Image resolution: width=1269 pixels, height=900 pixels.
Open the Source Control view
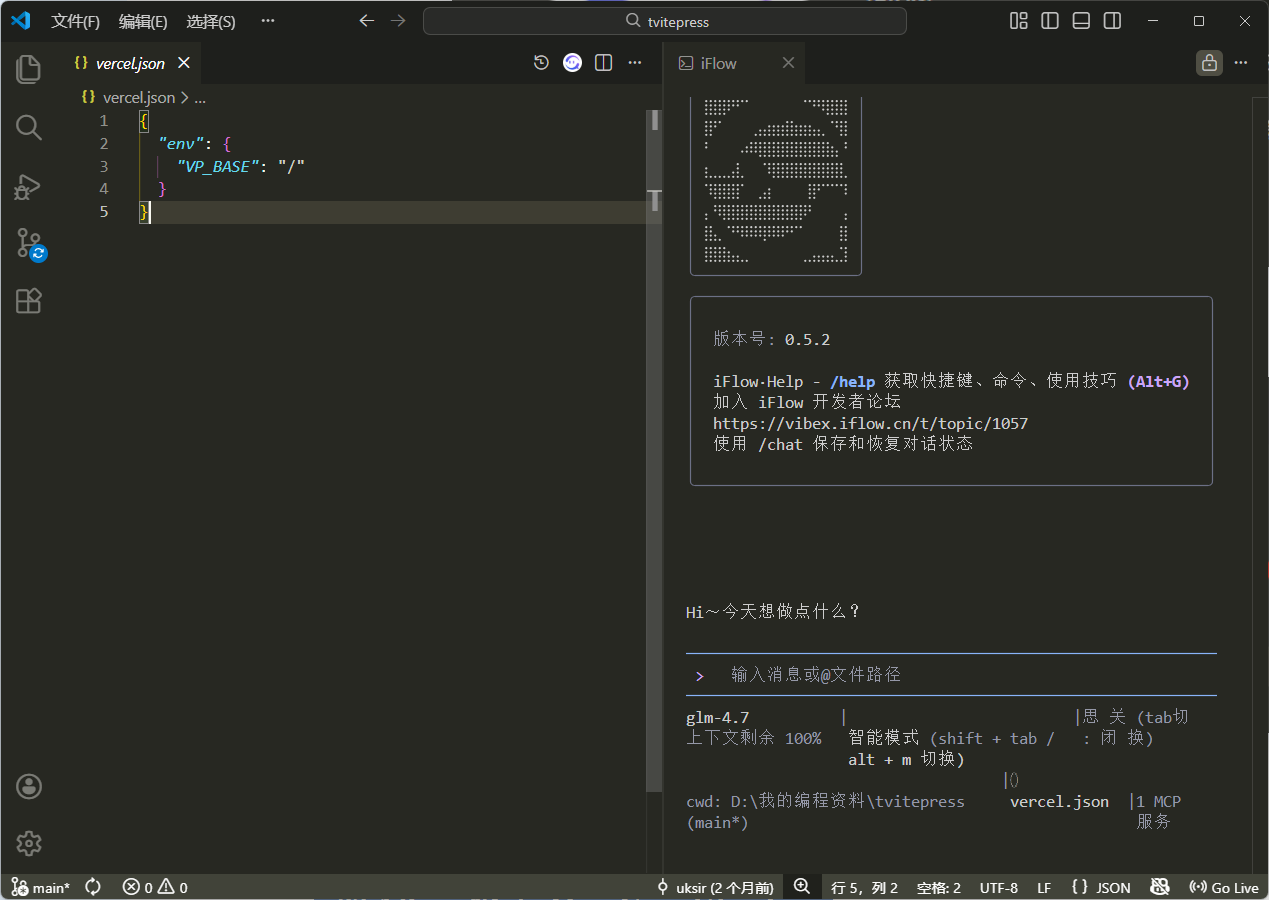point(29,243)
